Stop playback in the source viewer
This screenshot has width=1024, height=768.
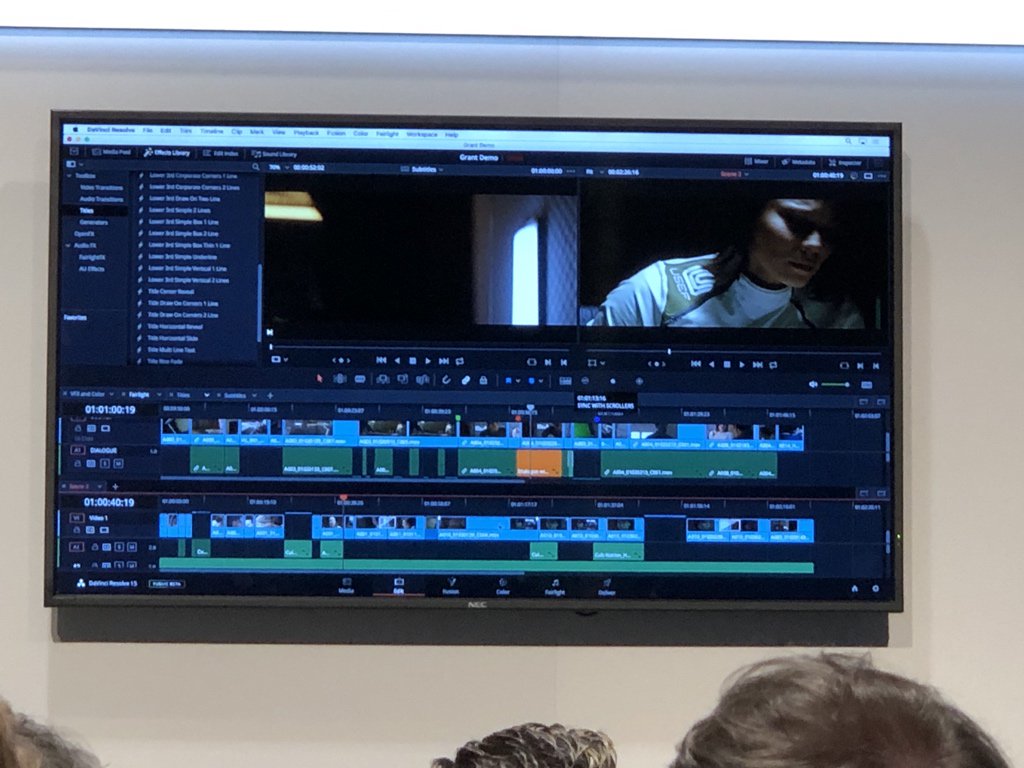[413, 360]
